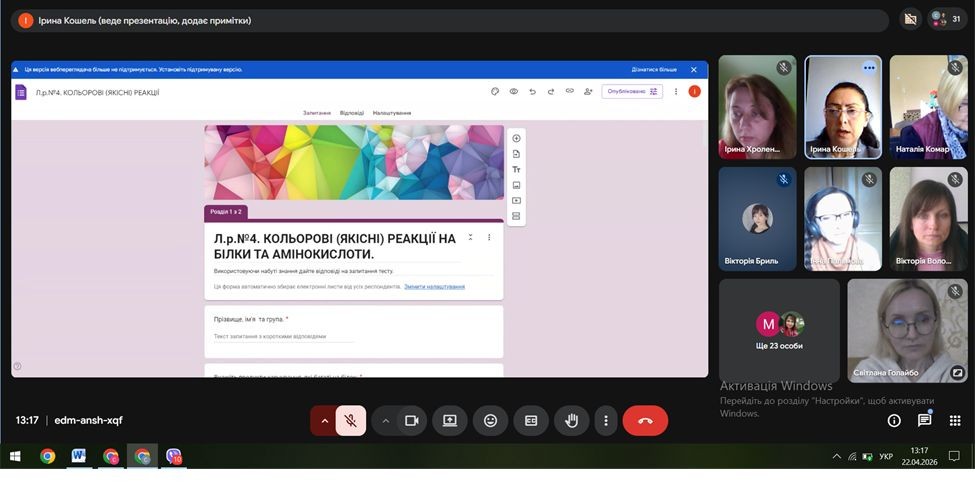Open the activities grid icon

tap(955, 421)
